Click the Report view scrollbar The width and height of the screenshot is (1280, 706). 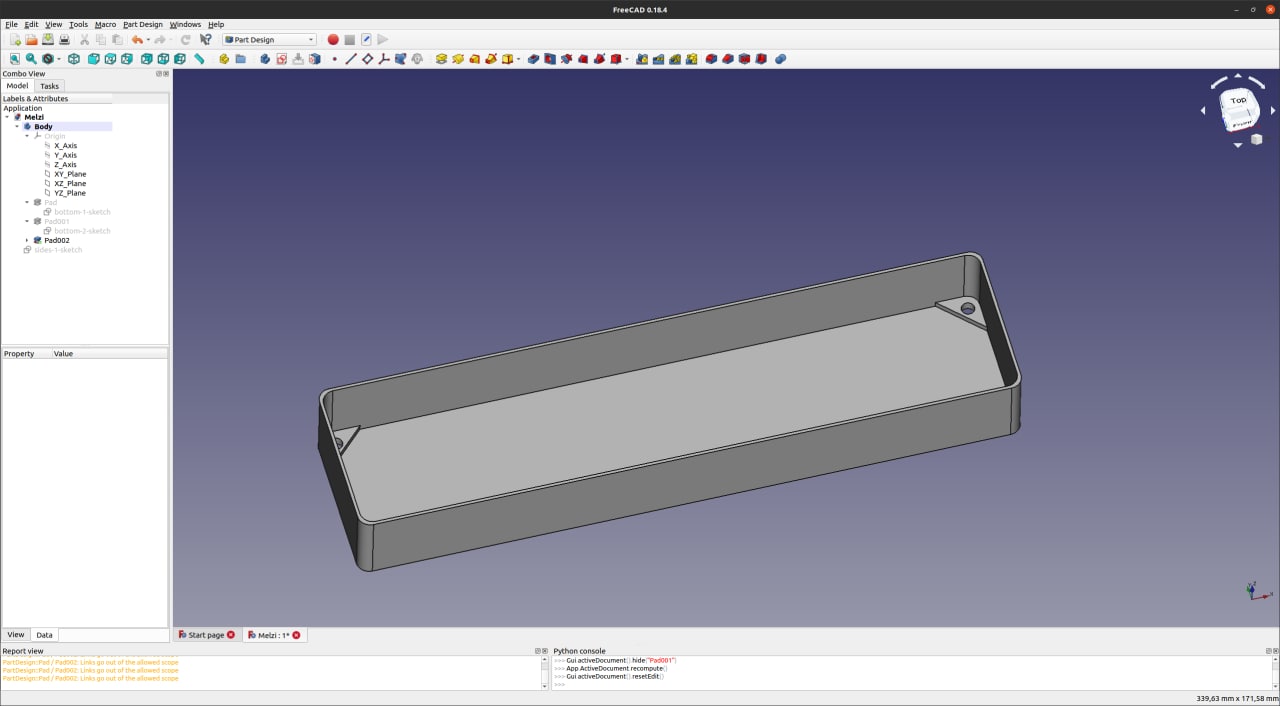(x=545, y=672)
